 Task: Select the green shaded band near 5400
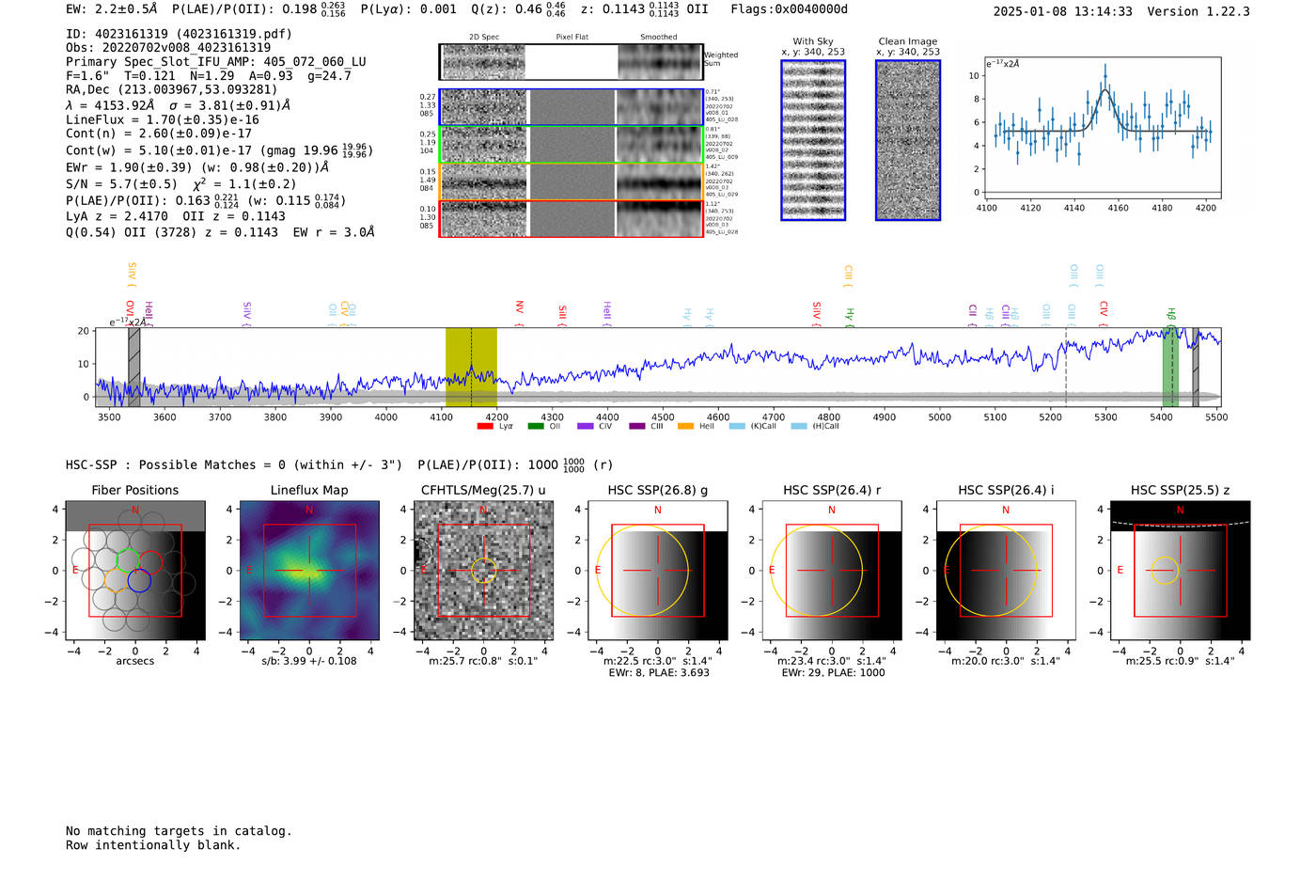tap(1170, 368)
